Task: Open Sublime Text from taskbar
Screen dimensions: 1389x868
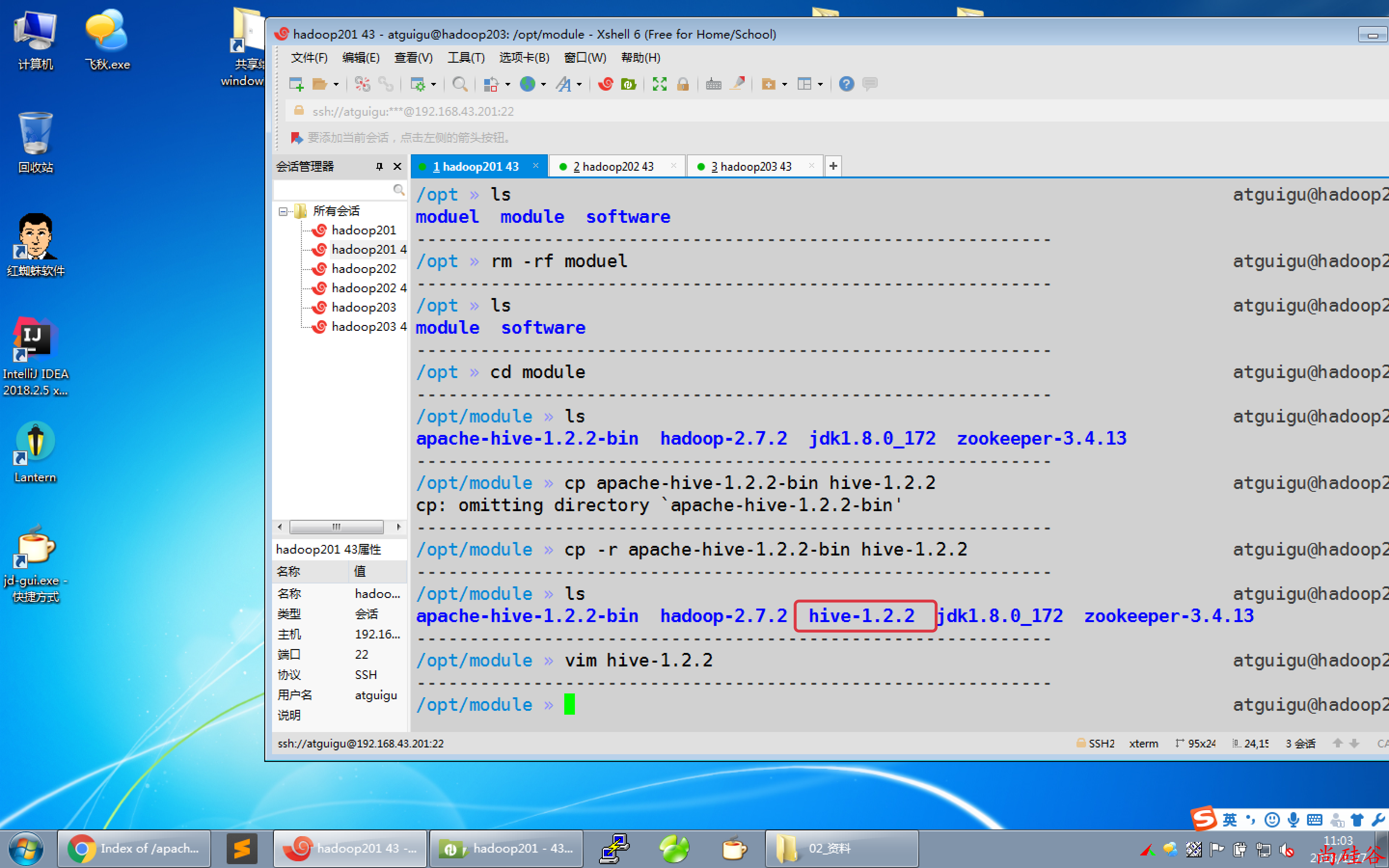Action: (242, 849)
